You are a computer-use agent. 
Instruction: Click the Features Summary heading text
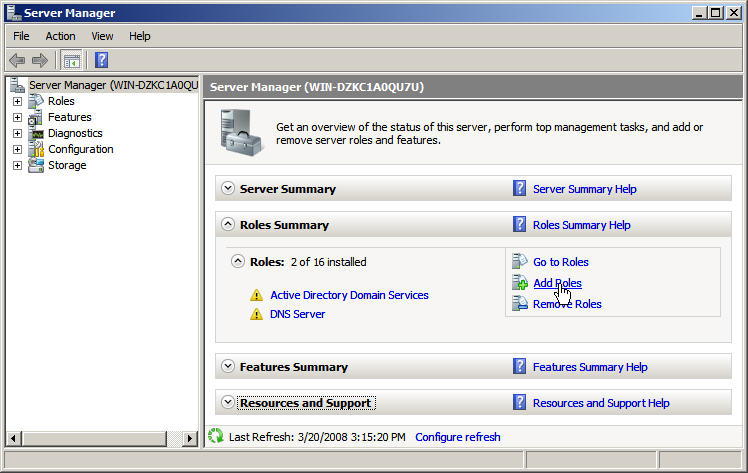[293, 367]
